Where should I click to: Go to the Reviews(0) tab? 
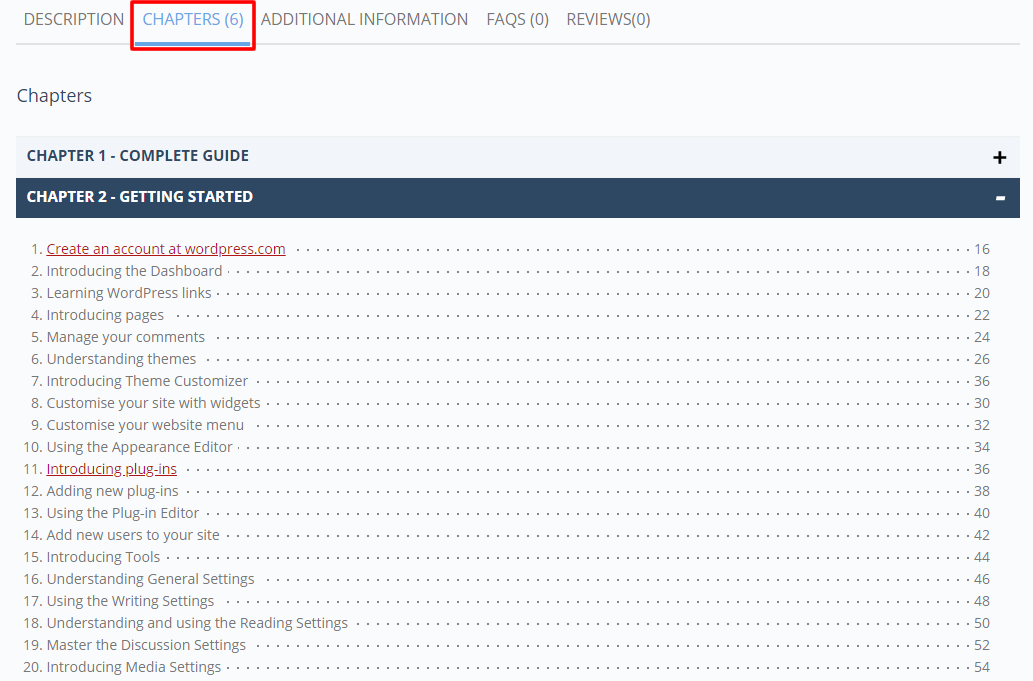click(608, 19)
